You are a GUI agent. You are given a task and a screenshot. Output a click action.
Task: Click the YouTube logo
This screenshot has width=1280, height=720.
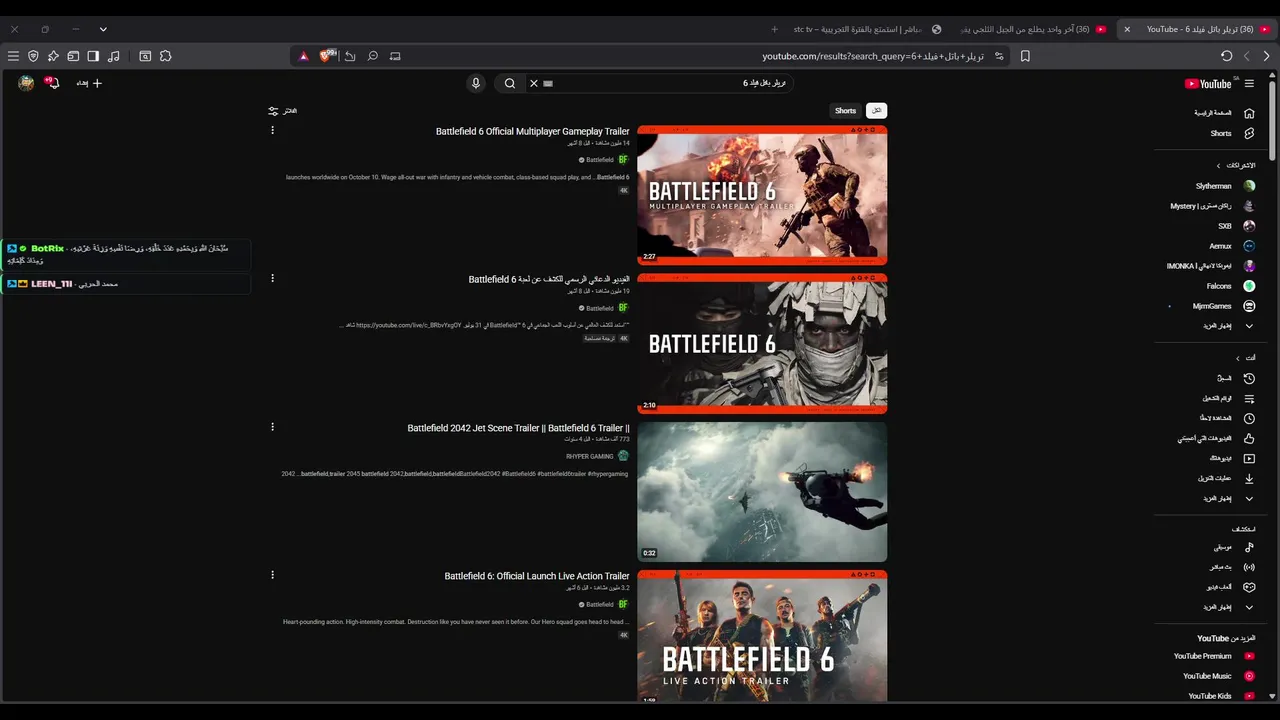click(x=1208, y=84)
